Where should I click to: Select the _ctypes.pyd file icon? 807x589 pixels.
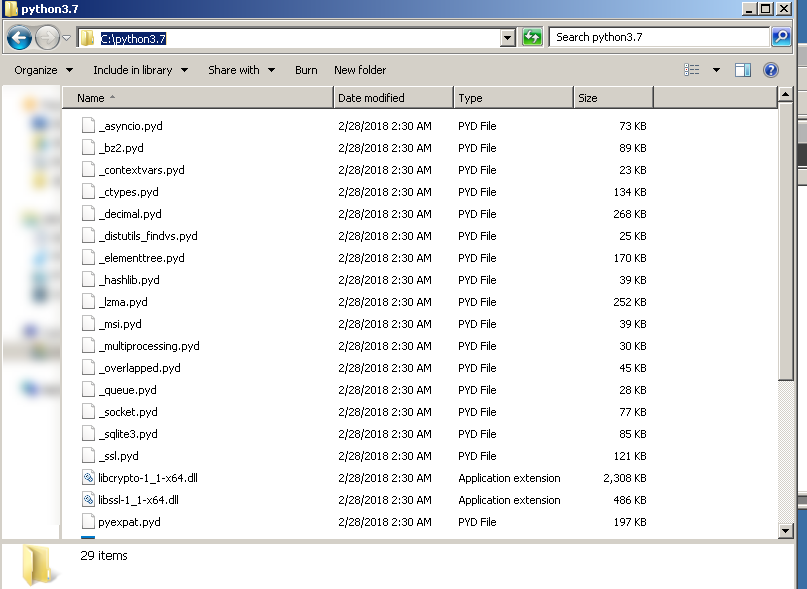click(89, 192)
